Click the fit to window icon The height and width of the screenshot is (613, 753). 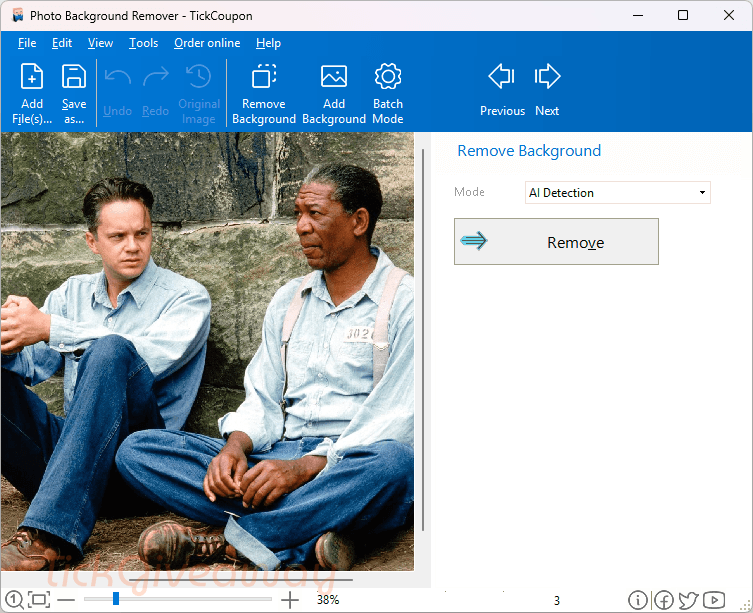tap(39, 600)
